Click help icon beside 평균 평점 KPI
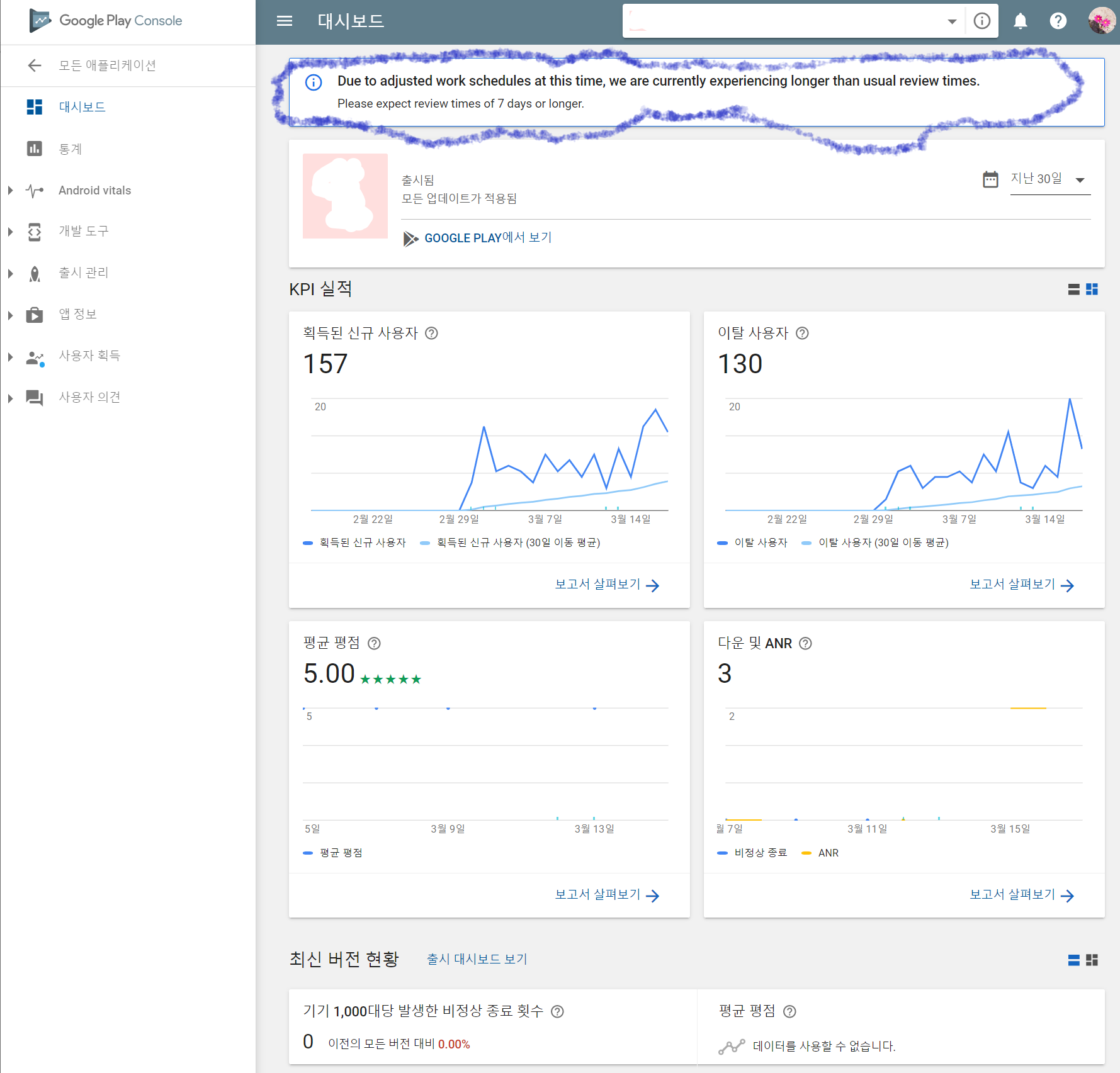 (374, 643)
